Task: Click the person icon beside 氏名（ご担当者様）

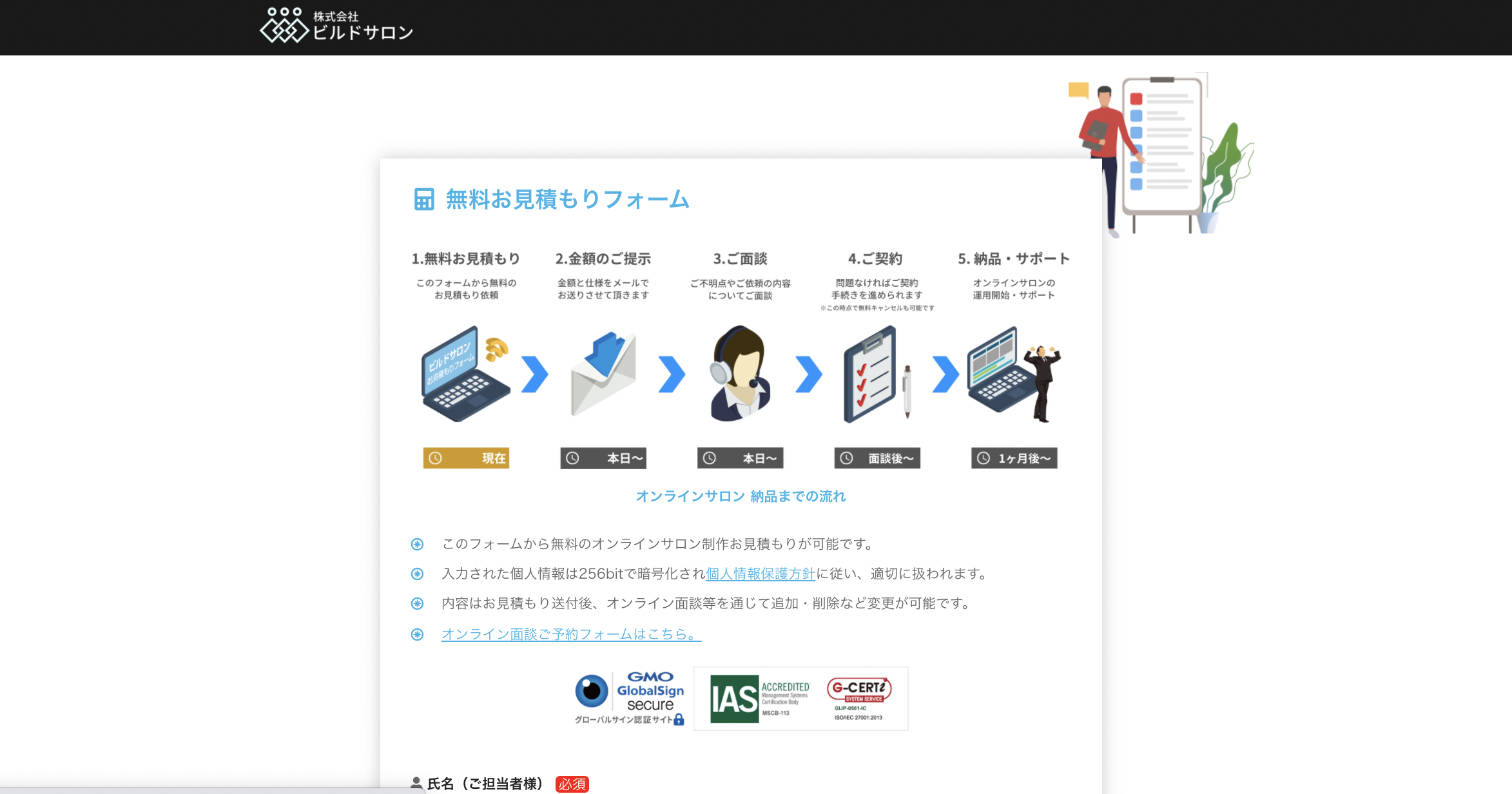Action: (x=415, y=782)
